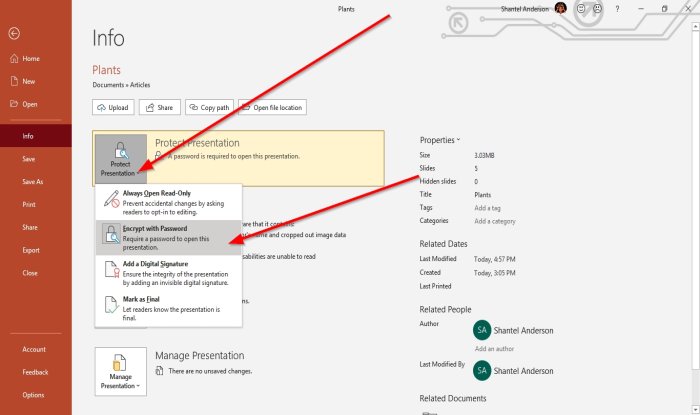The width and height of the screenshot is (700, 415).
Task: Open the Share page in sidebar
Action: tap(36, 227)
